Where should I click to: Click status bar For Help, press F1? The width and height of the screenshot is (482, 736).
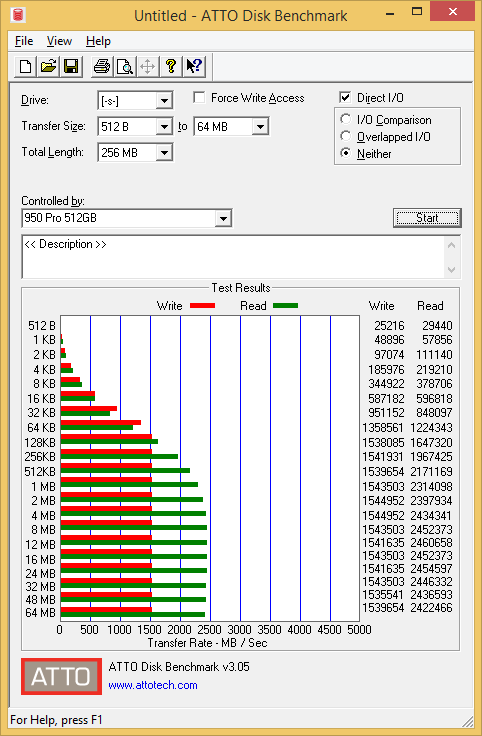56,720
